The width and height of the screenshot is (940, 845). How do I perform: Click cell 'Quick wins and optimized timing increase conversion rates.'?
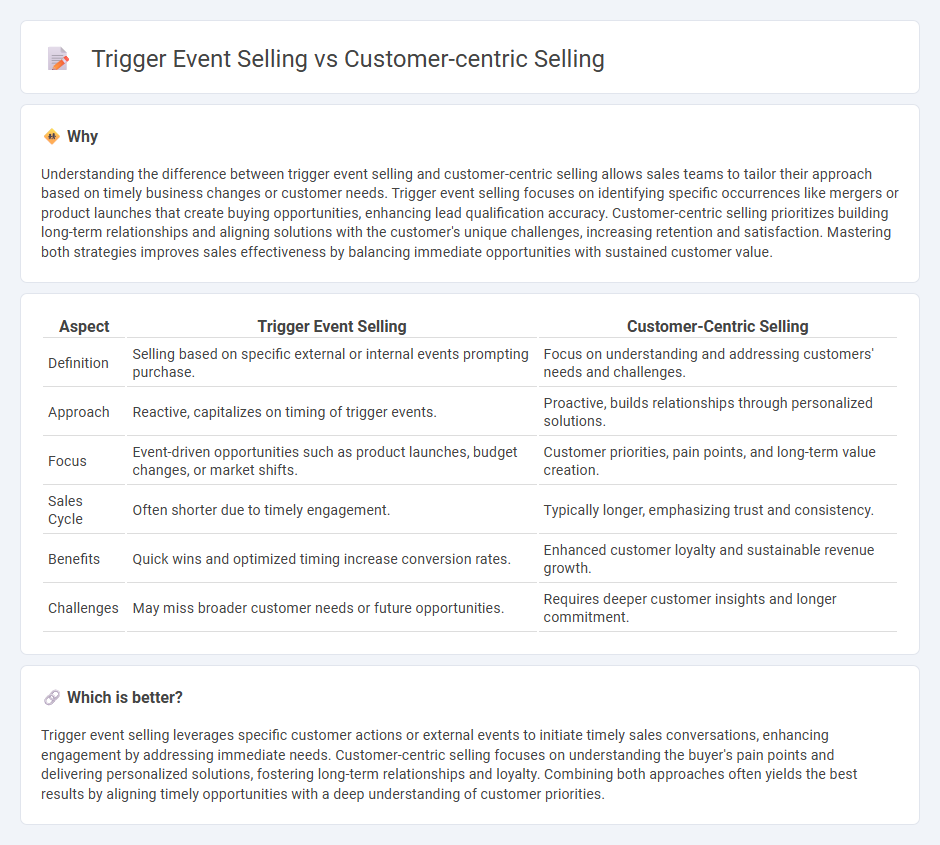coord(332,559)
